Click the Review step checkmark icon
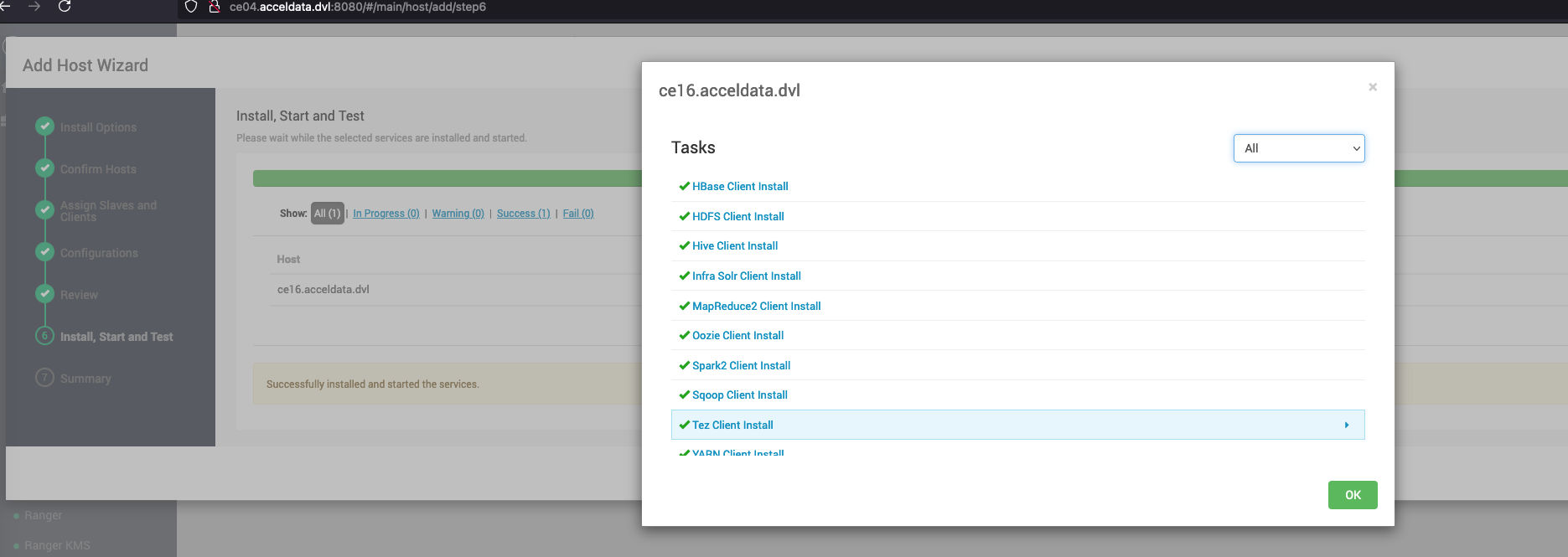The height and width of the screenshot is (557, 1568). coord(45,294)
